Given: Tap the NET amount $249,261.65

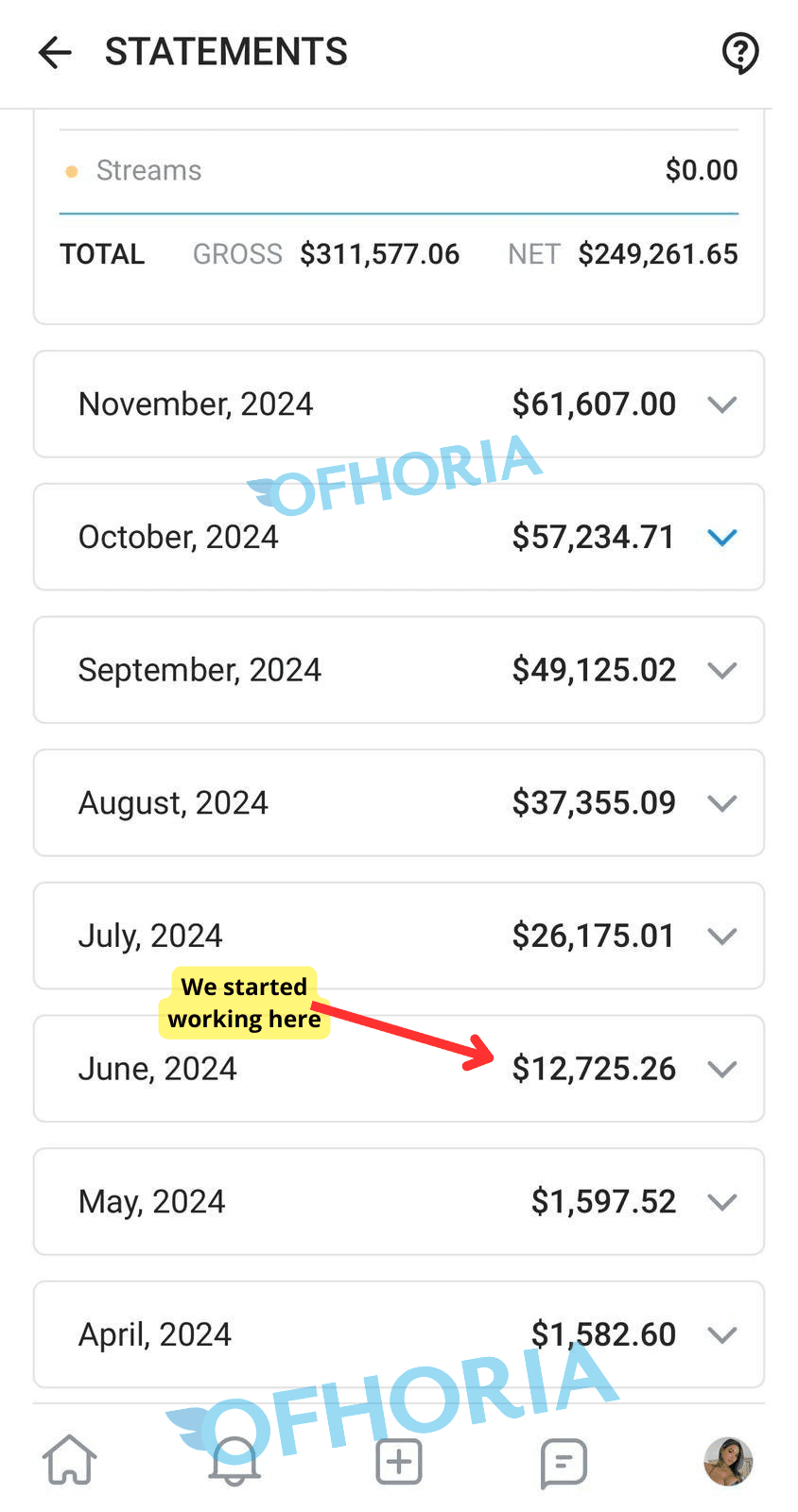Looking at the screenshot, I should pos(657,253).
